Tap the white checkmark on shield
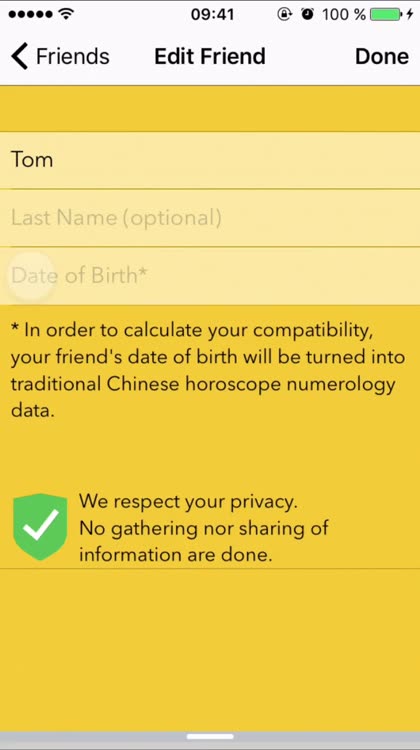The width and height of the screenshot is (420, 750). click(x=41, y=527)
